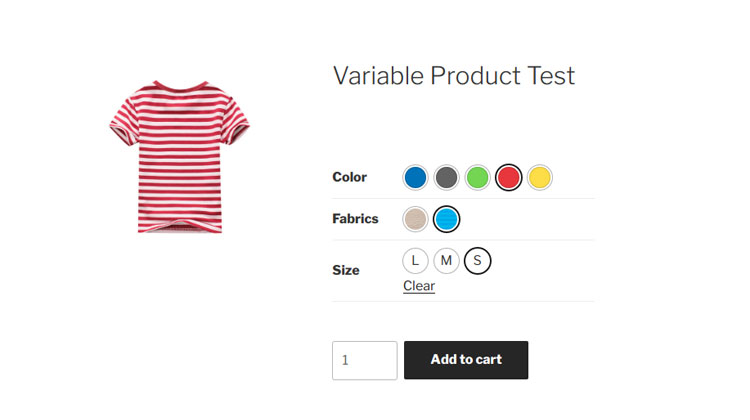750x420 pixels.
Task: Click the Size attribute label
Action: coord(345,270)
